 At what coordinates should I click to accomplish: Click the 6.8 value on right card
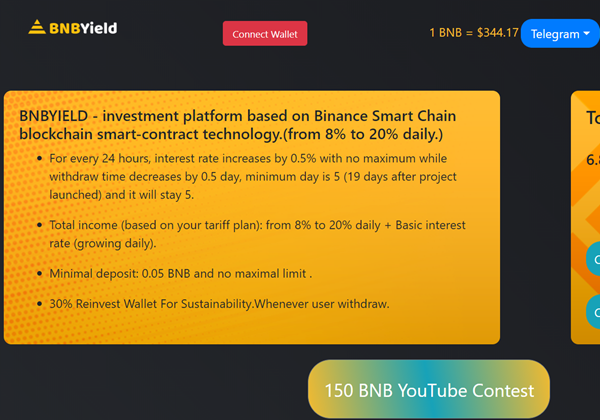592,159
